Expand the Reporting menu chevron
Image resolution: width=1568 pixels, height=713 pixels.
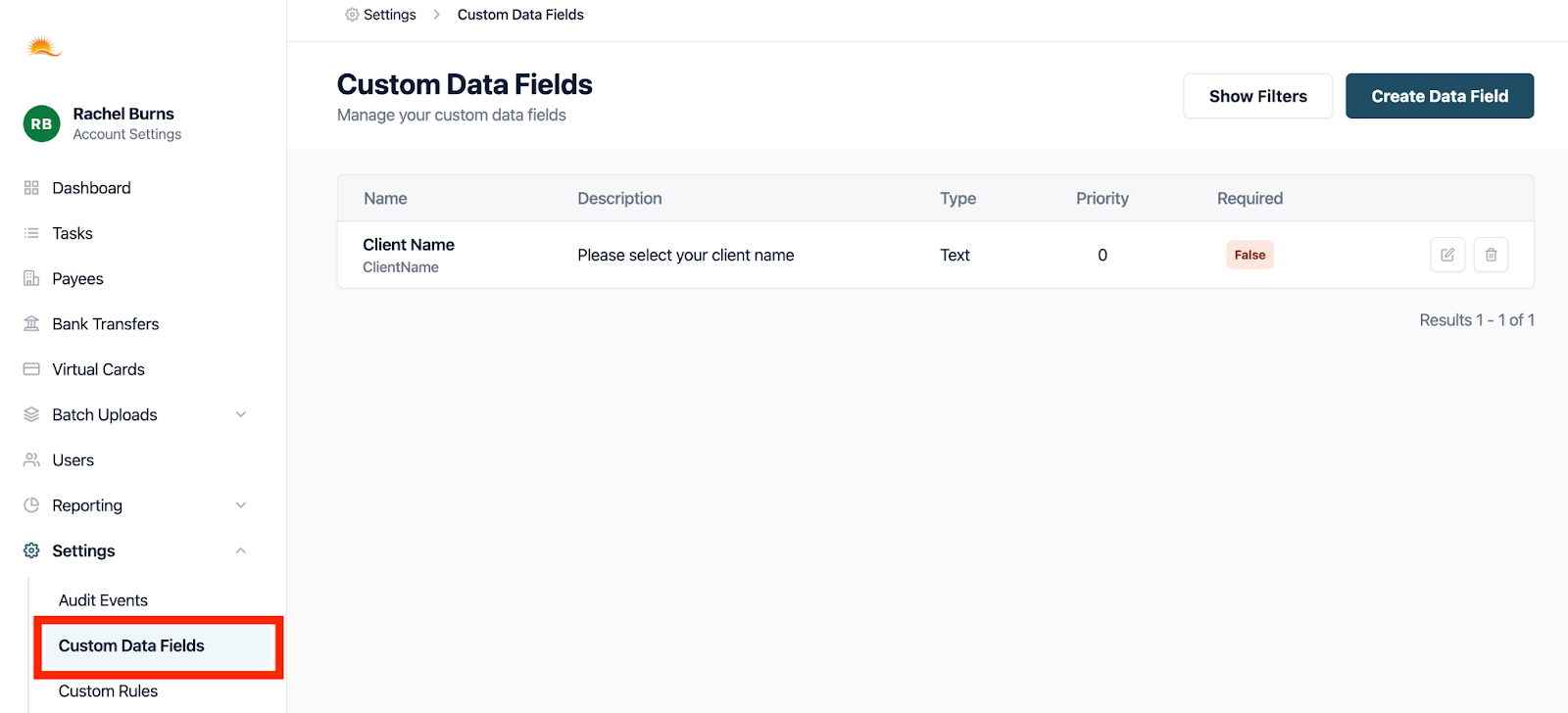tap(241, 505)
